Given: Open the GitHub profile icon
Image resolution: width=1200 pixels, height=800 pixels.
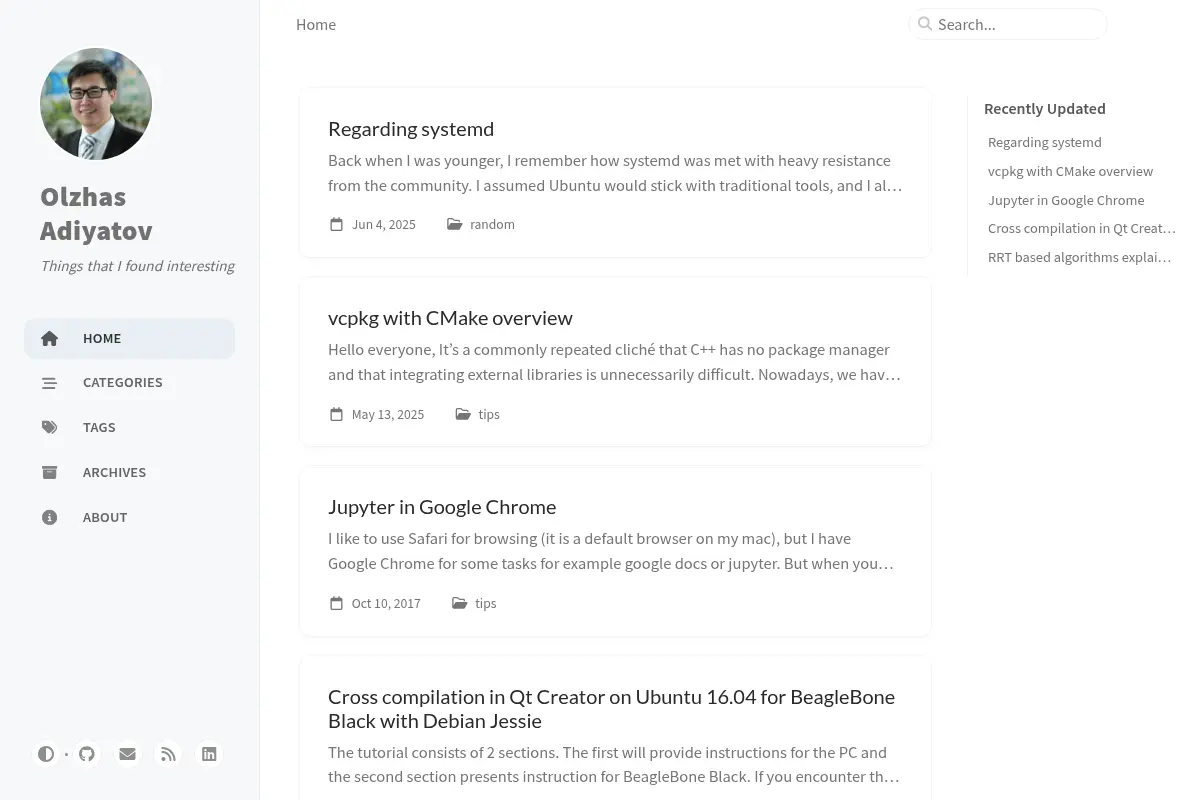Looking at the screenshot, I should coord(87,754).
